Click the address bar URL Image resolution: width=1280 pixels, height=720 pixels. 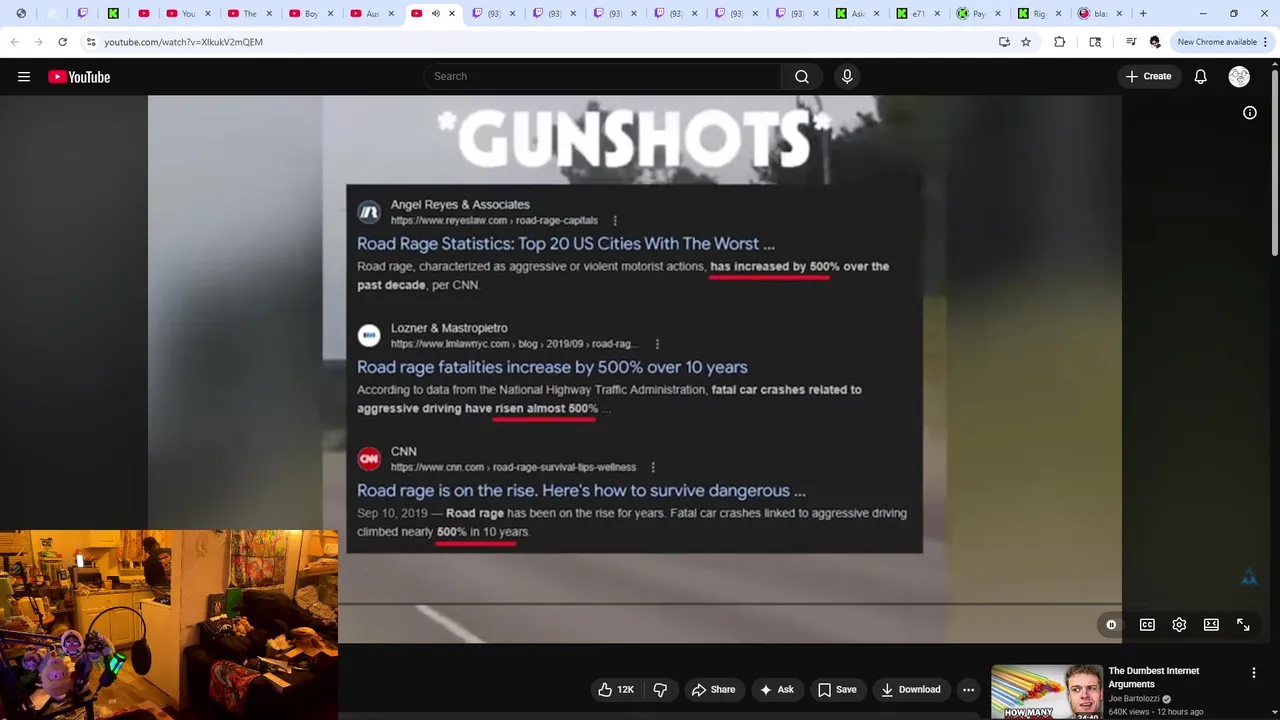pyautogui.click(x=183, y=42)
